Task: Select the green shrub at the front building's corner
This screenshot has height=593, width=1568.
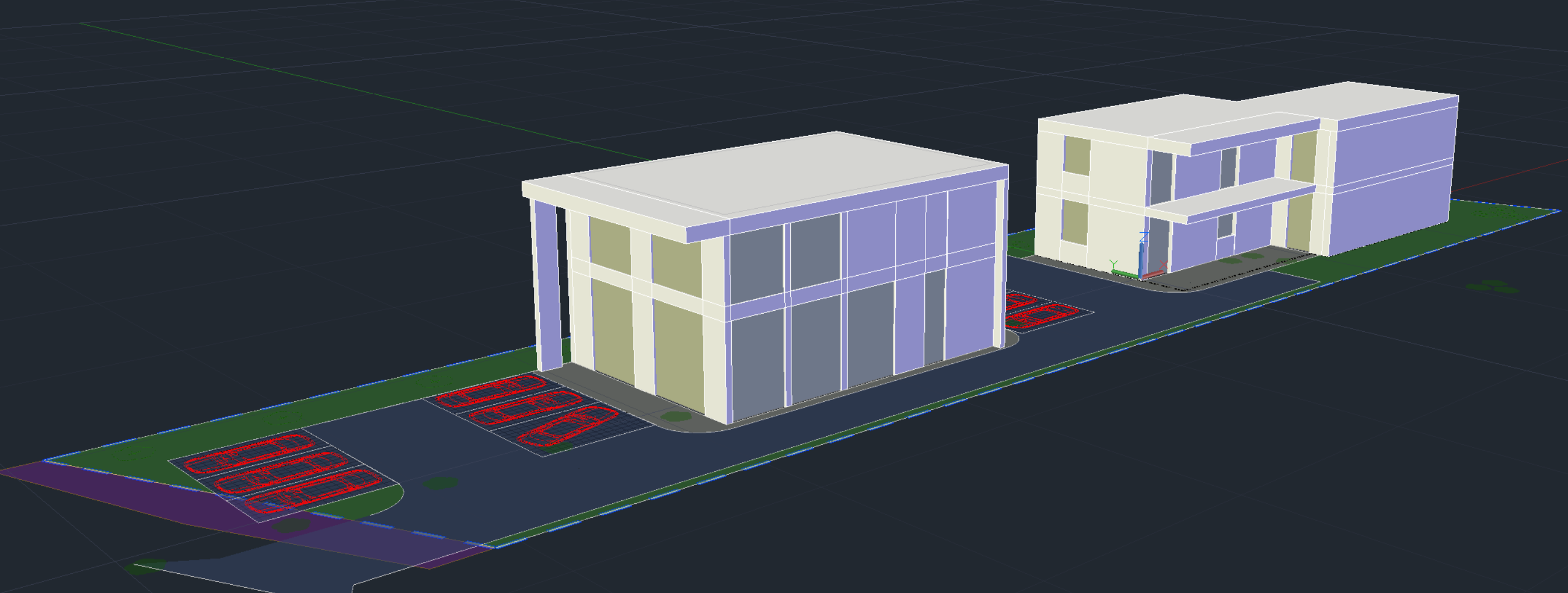Action: pyautogui.click(x=675, y=416)
